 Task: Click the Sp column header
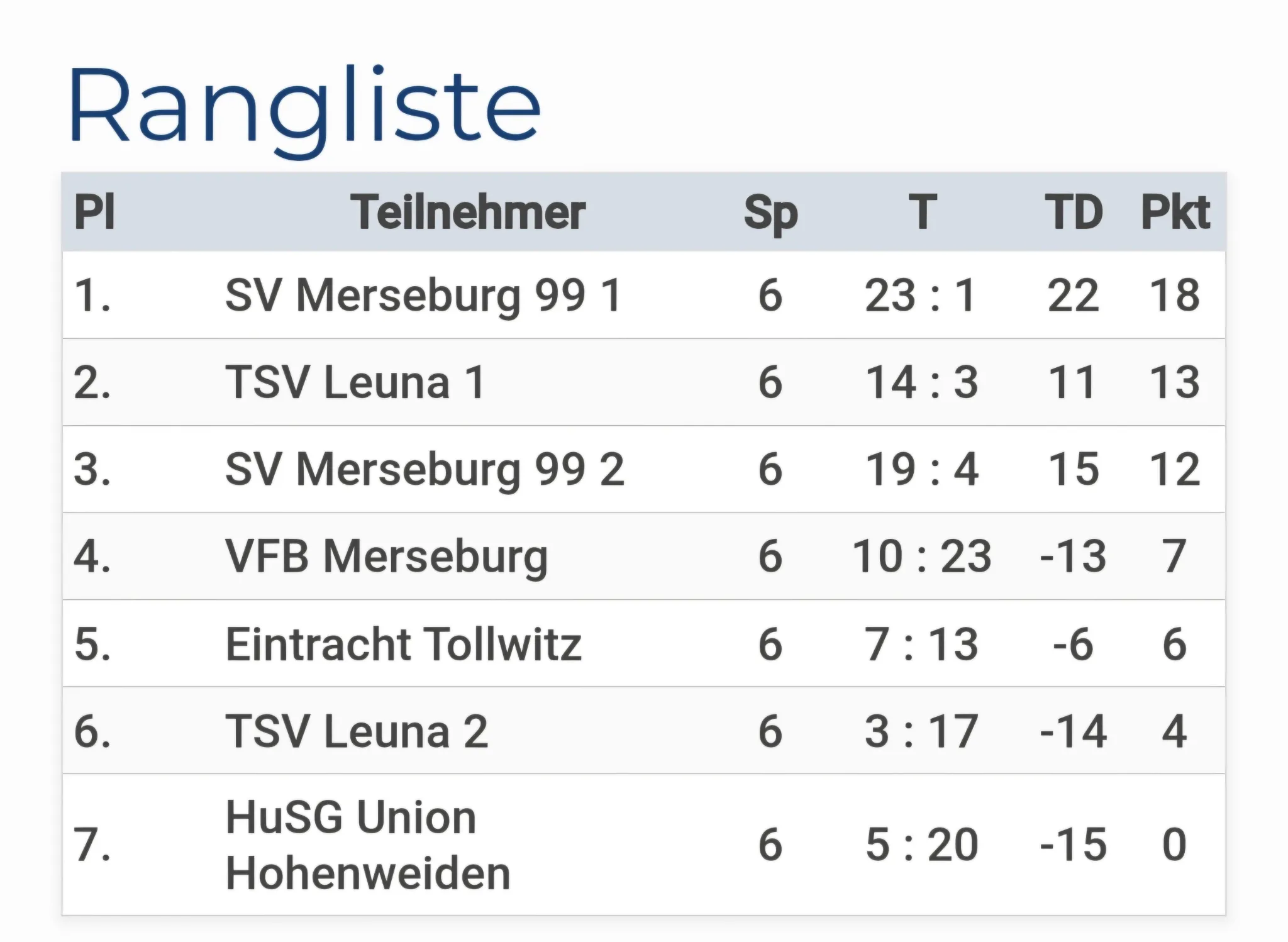click(x=770, y=213)
